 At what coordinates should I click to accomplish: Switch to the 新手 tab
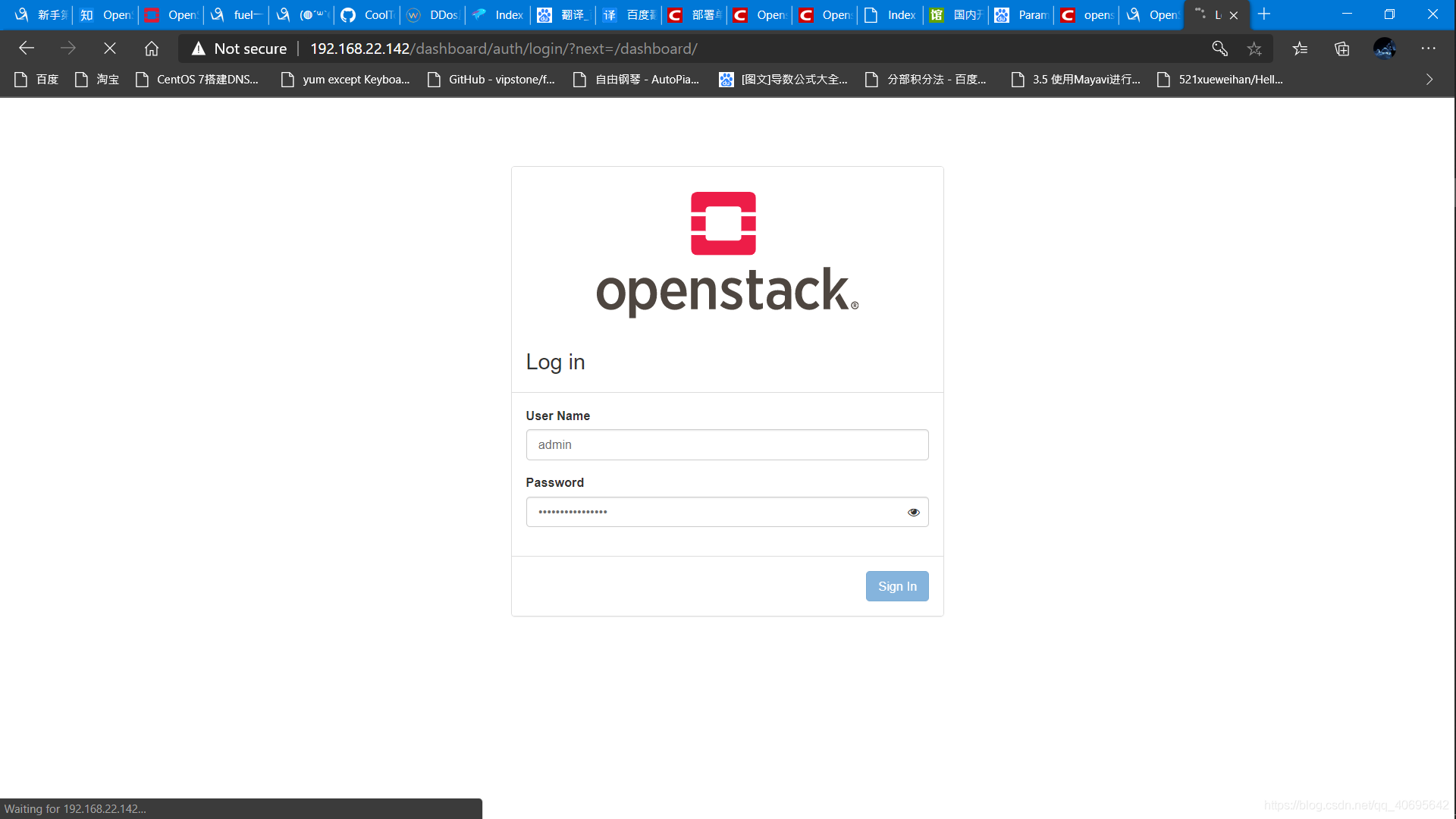[x=41, y=15]
